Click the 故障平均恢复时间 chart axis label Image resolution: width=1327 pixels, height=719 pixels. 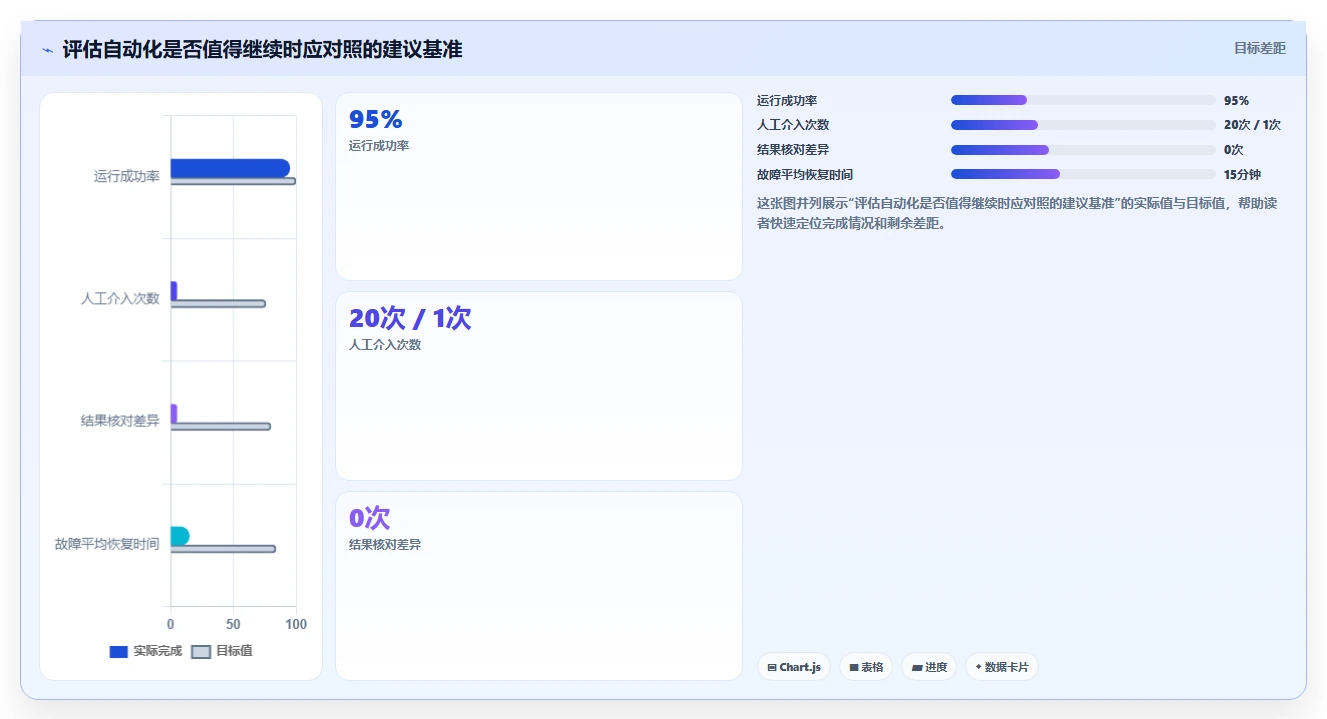point(107,544)
